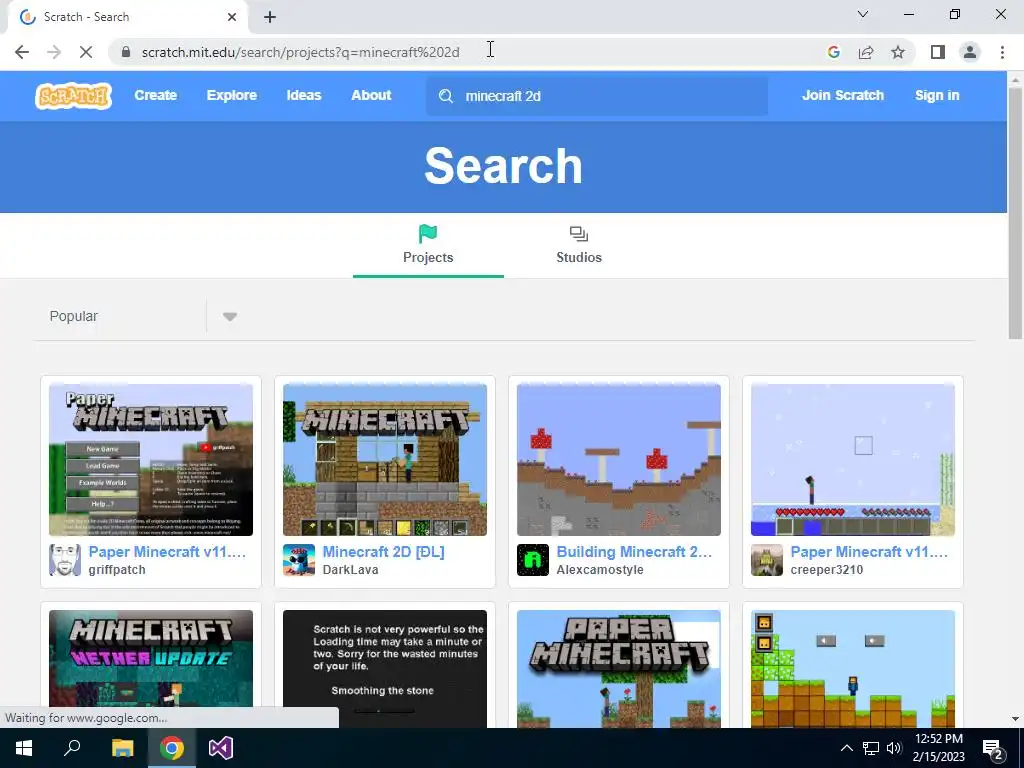Open the Create menu item
Screen dimensions: 1024x768
pyautogui.click(x=155, y=95)
